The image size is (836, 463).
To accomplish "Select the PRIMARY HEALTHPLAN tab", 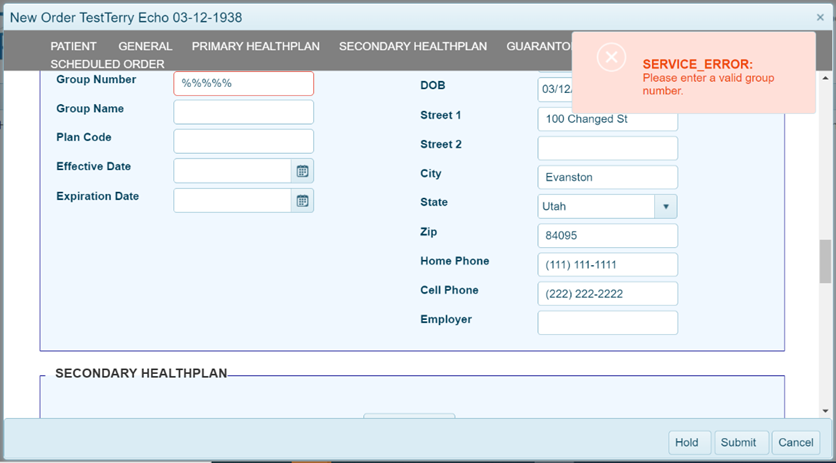I will point(255,46).
